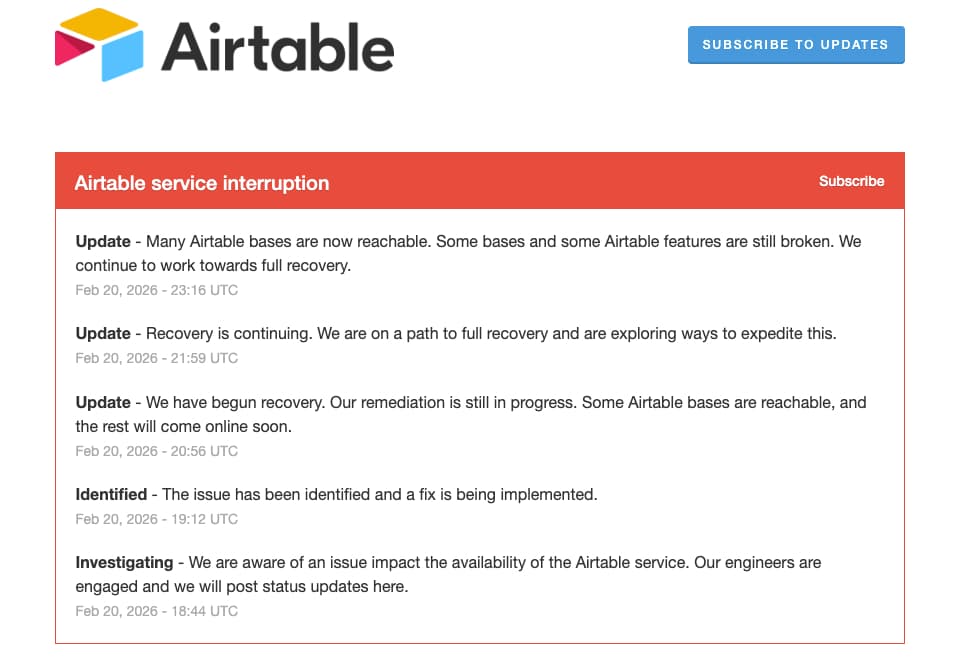Image resolution: width=964 pixels, height=658 pixels.
Task: Click the Update label about bases now reachable
Action: coord(103,241)
